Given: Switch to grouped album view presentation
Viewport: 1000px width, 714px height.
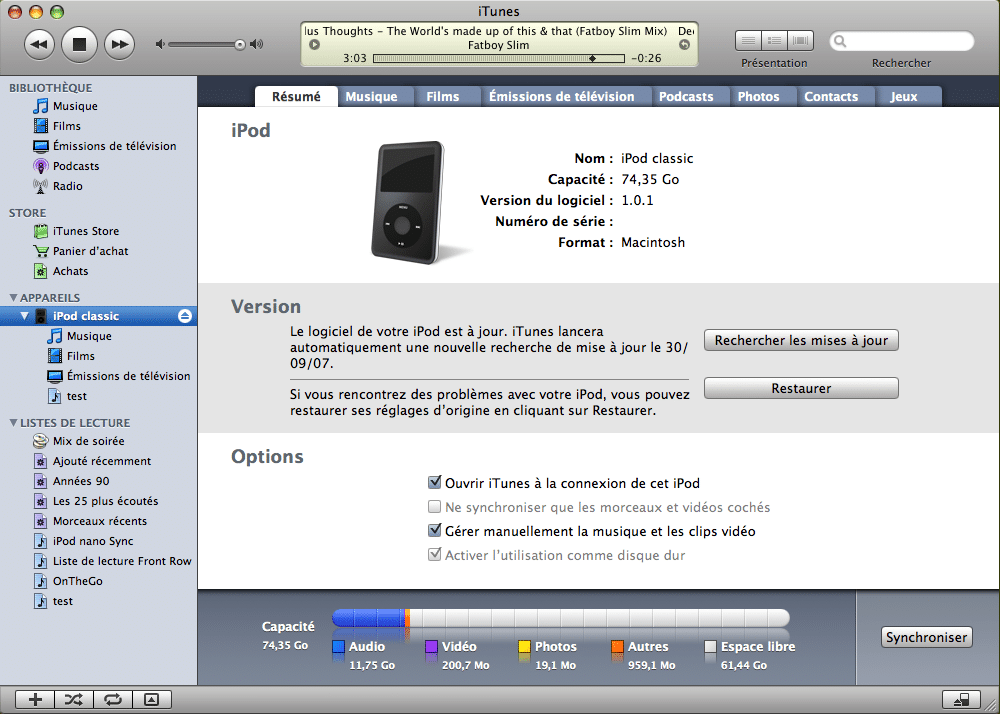Looking at the screenshot, I should tap(774, 41).
